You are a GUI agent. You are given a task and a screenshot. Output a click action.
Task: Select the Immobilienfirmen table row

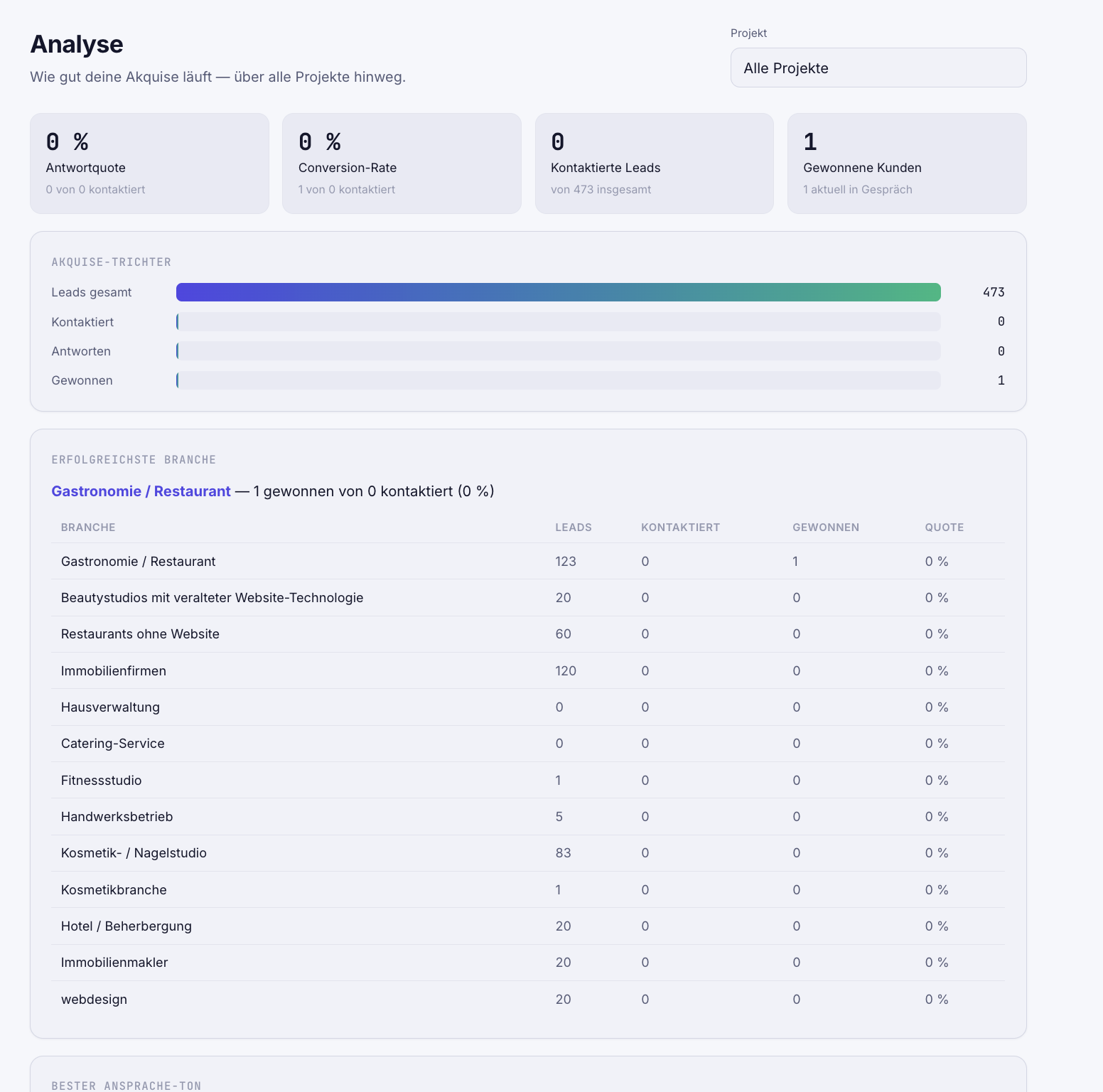[x=528, y=670]
